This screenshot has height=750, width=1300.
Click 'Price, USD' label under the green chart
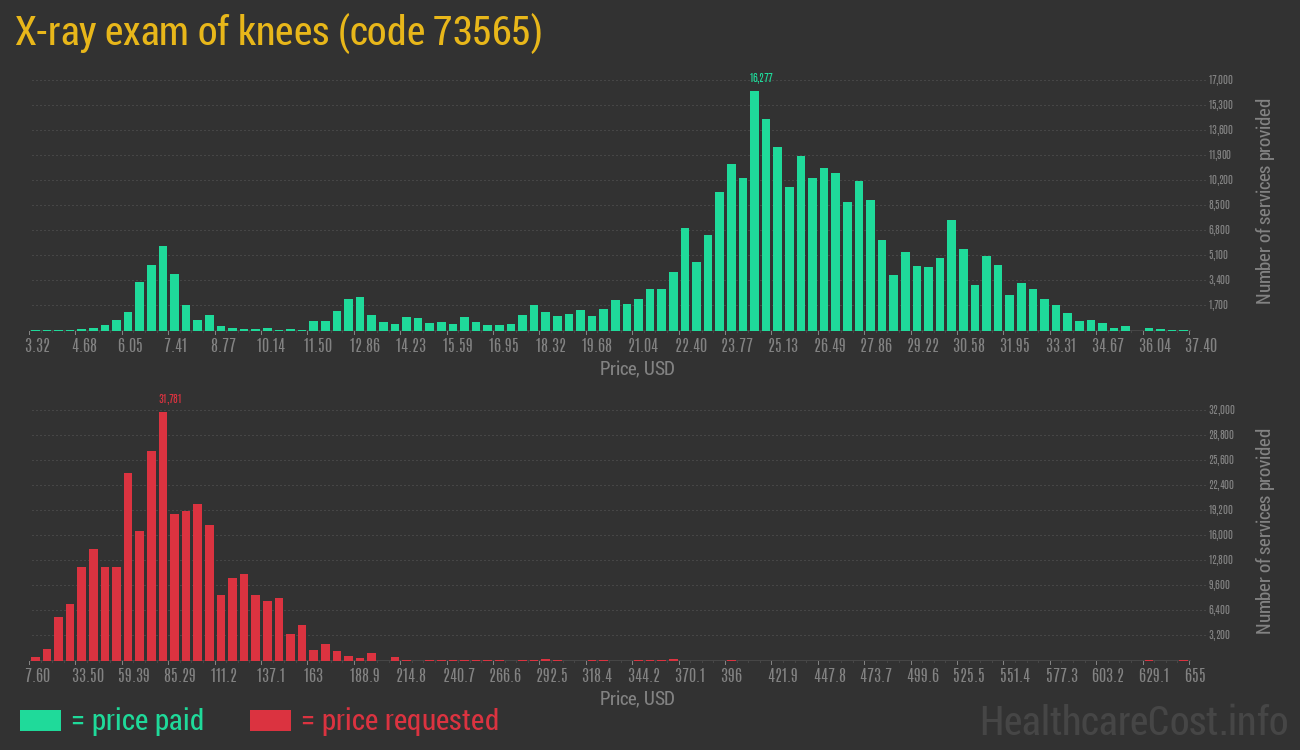point(637,369)
